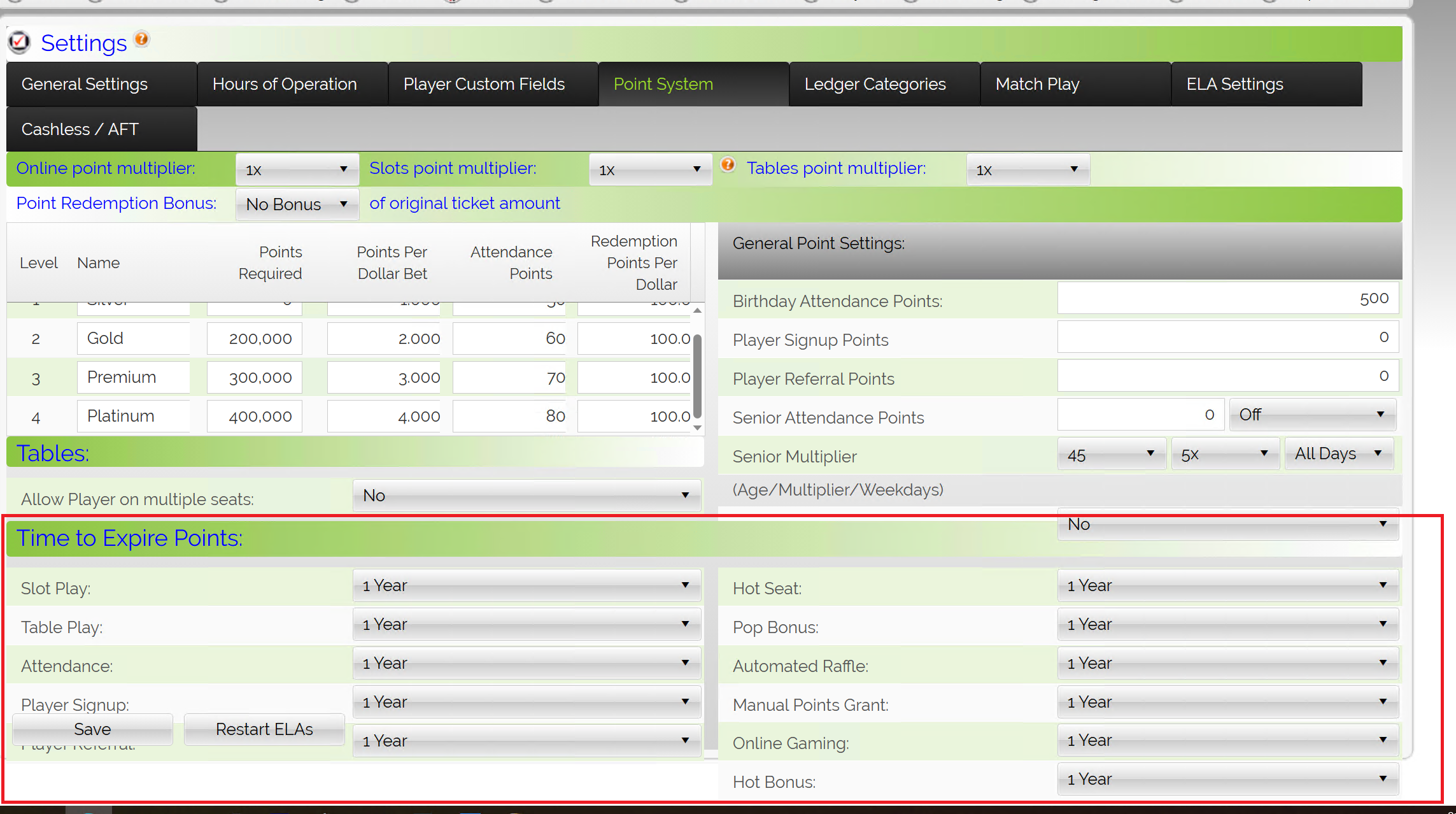1456x814 pixels.
Task: Click Premium Redemption Points Per Dollar field
Action: (x=634, y=377)
